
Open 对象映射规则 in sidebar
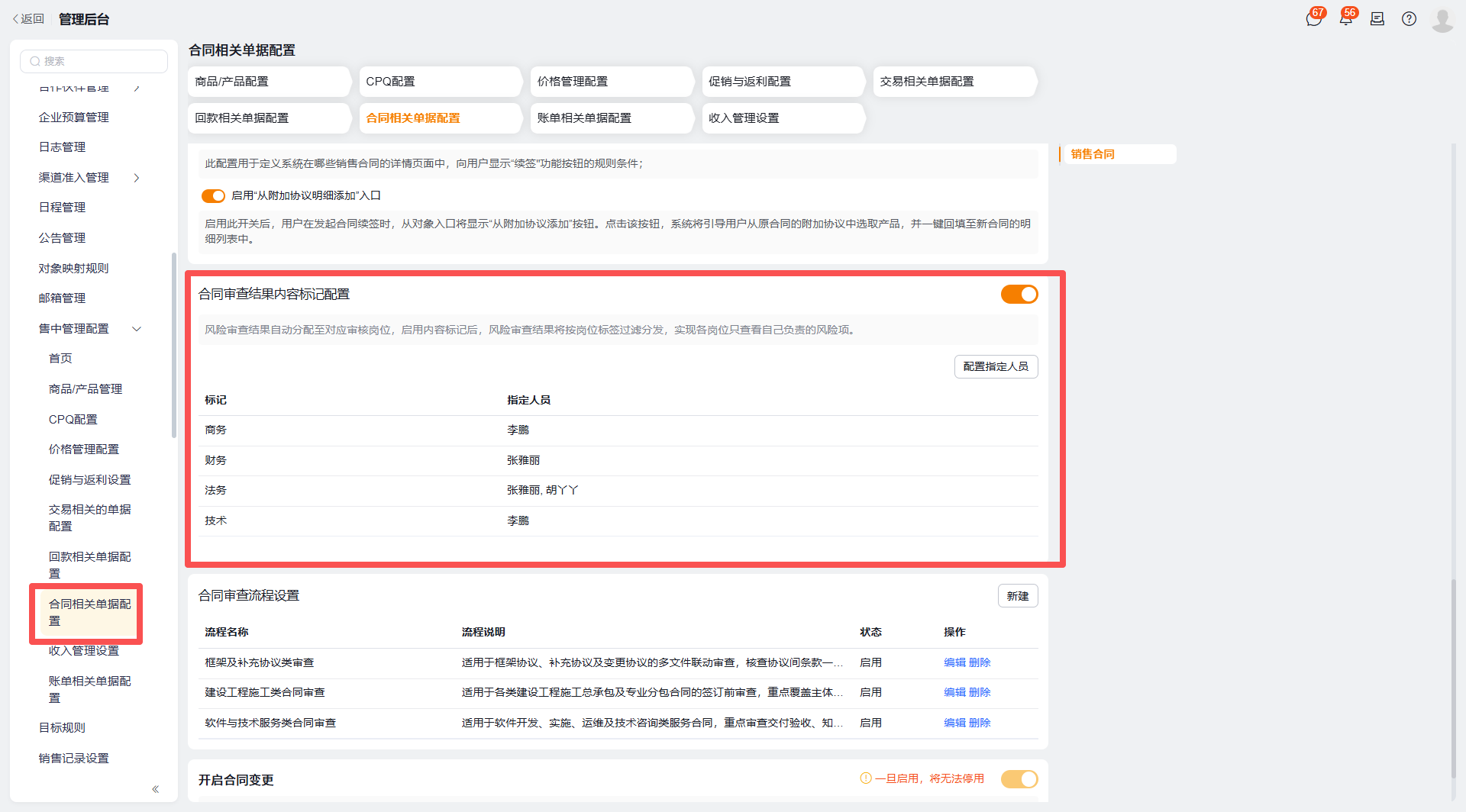(74, 269)
